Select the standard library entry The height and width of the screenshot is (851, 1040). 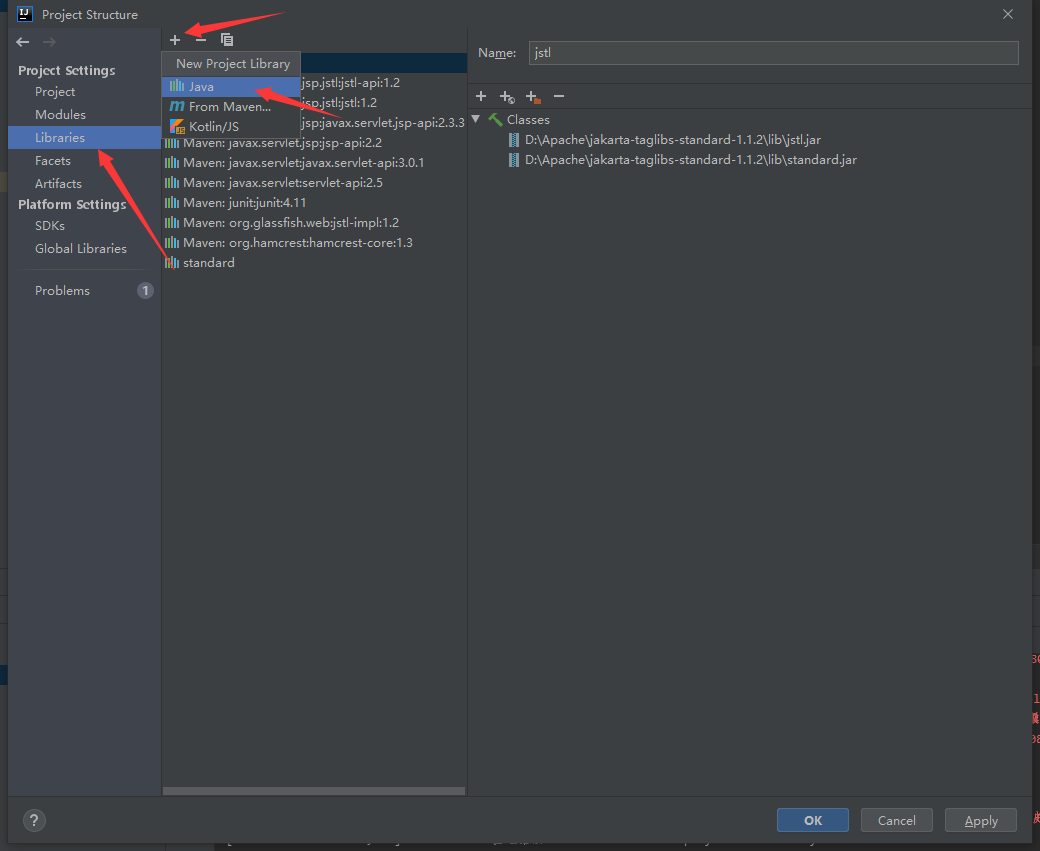click(x=314, y=263)
